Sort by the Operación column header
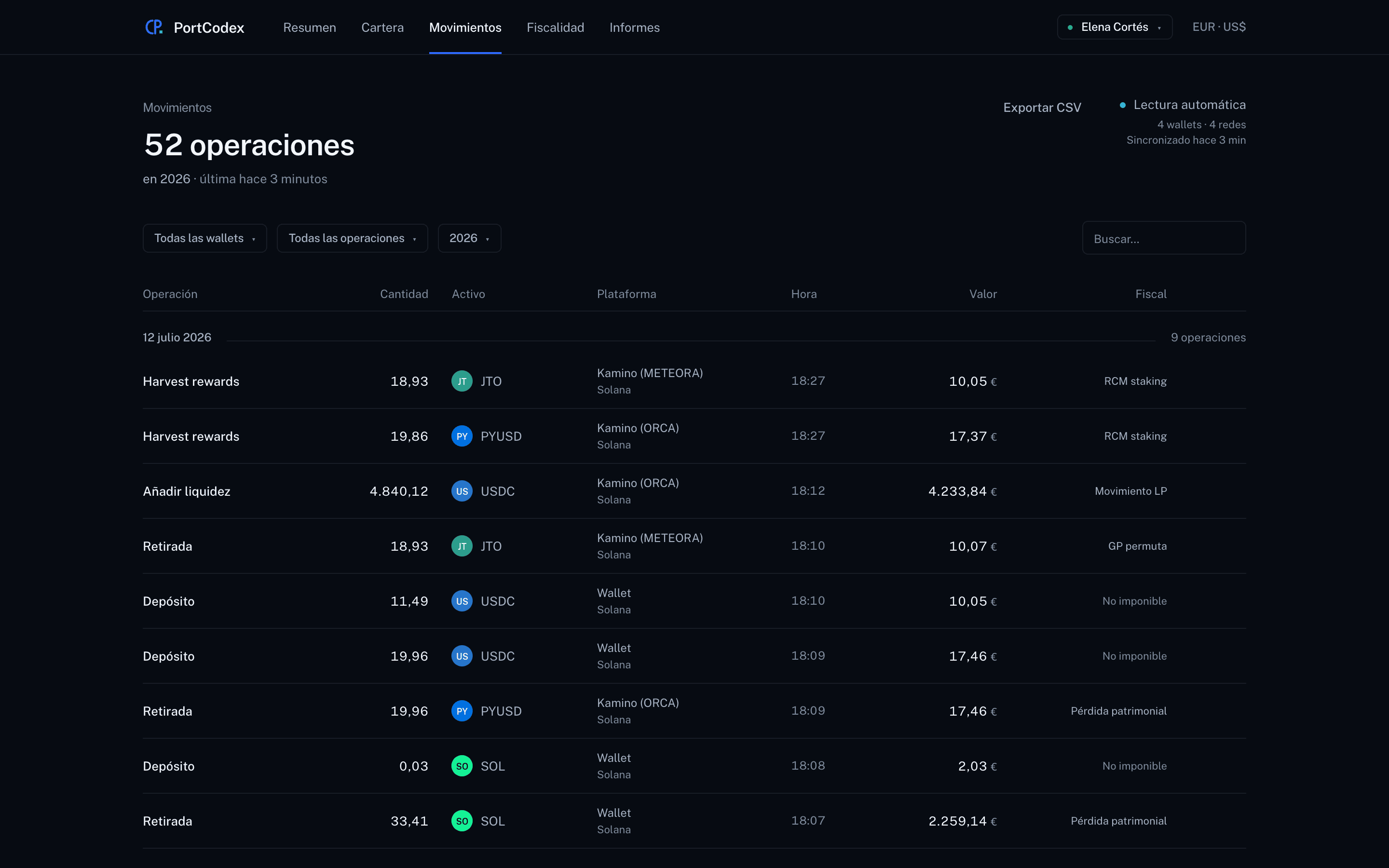 coord(170,294)
